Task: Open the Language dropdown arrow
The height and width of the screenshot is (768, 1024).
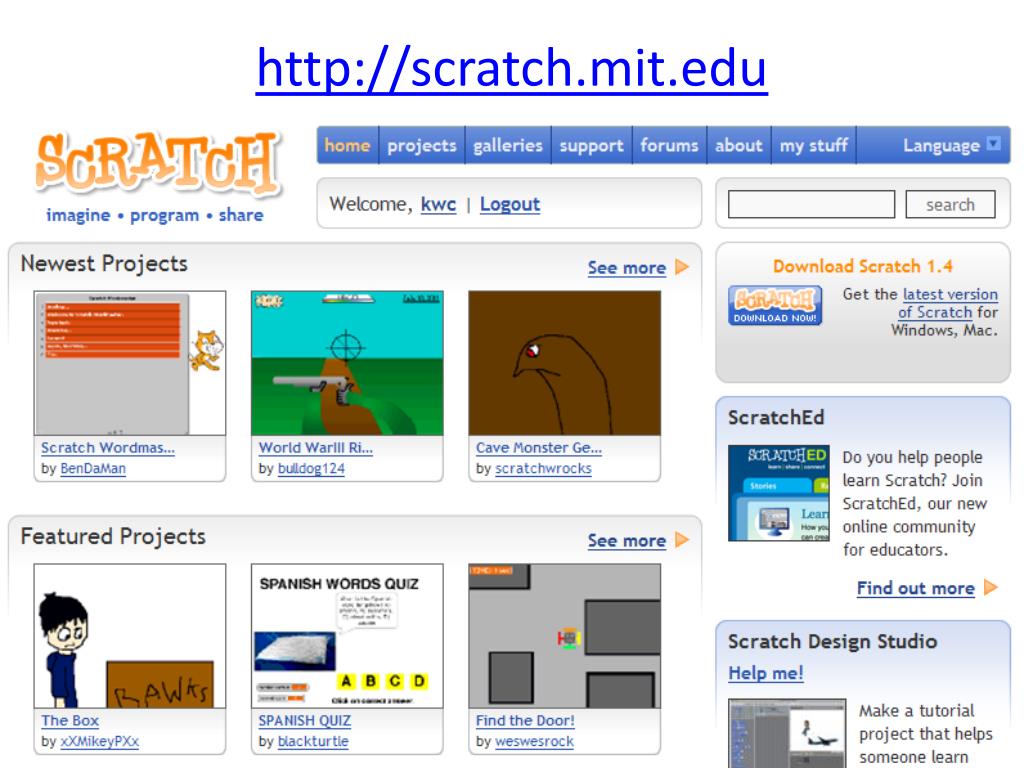Action: point(993,144)
